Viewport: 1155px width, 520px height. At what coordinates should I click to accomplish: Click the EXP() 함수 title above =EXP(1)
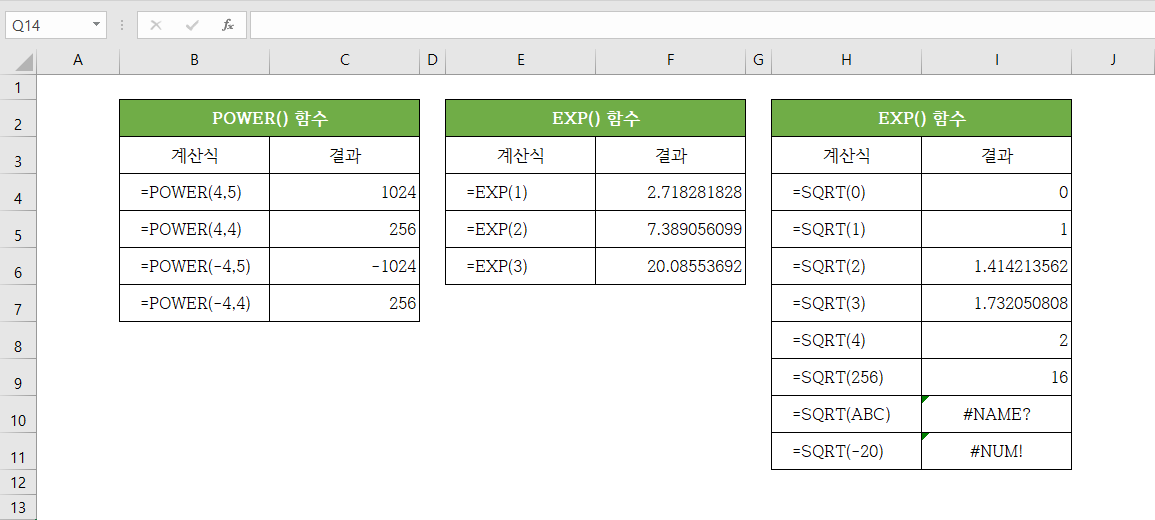[x=595, y=118]
